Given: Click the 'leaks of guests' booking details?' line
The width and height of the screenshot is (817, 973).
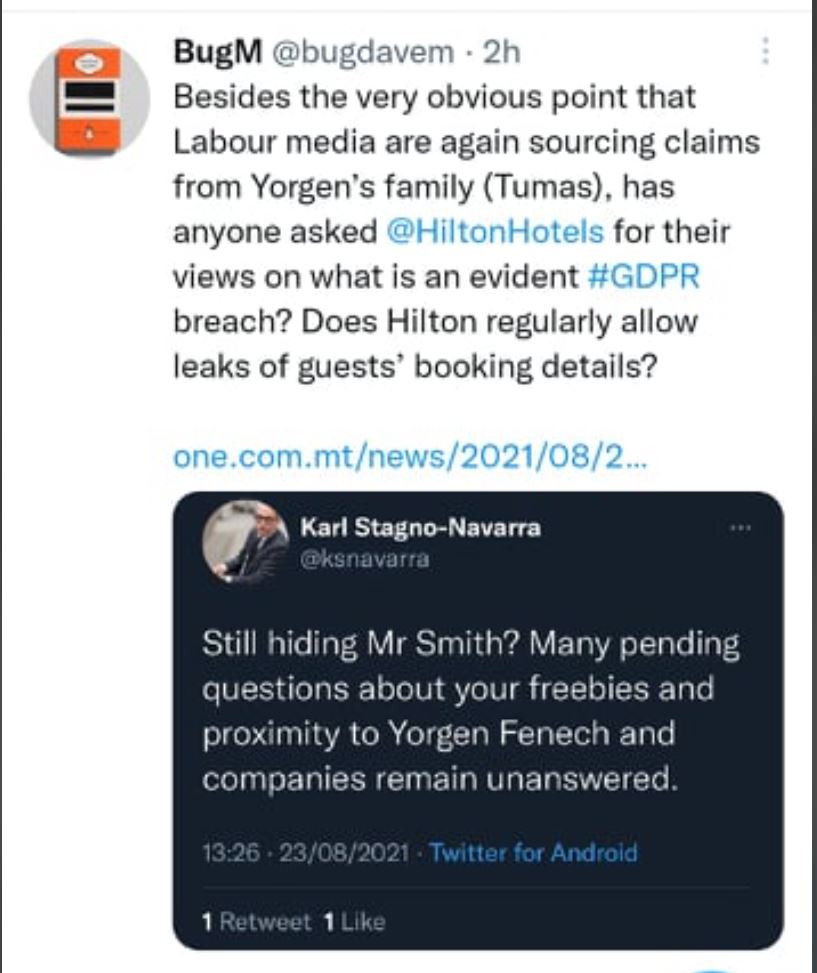Looking at the screenshot, I should coord(415,367).
